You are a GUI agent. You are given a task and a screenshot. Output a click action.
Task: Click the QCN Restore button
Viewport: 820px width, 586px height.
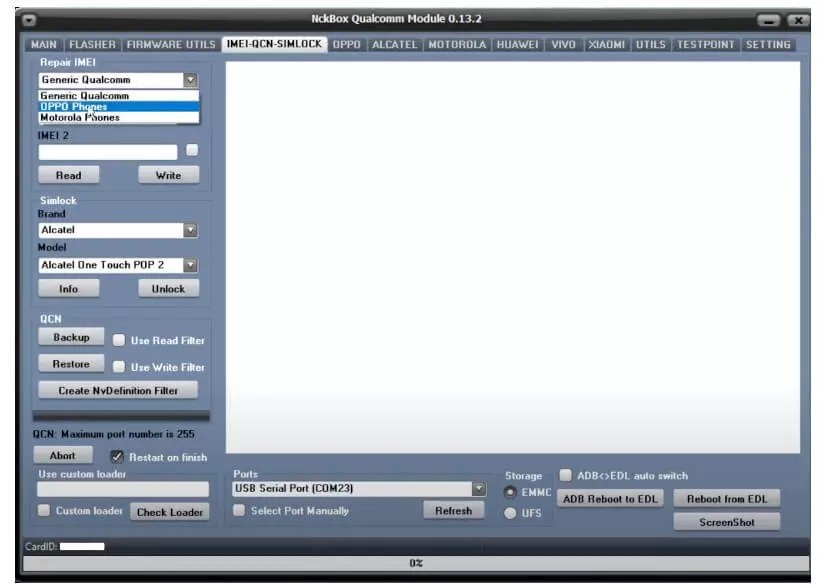[71, 364]
